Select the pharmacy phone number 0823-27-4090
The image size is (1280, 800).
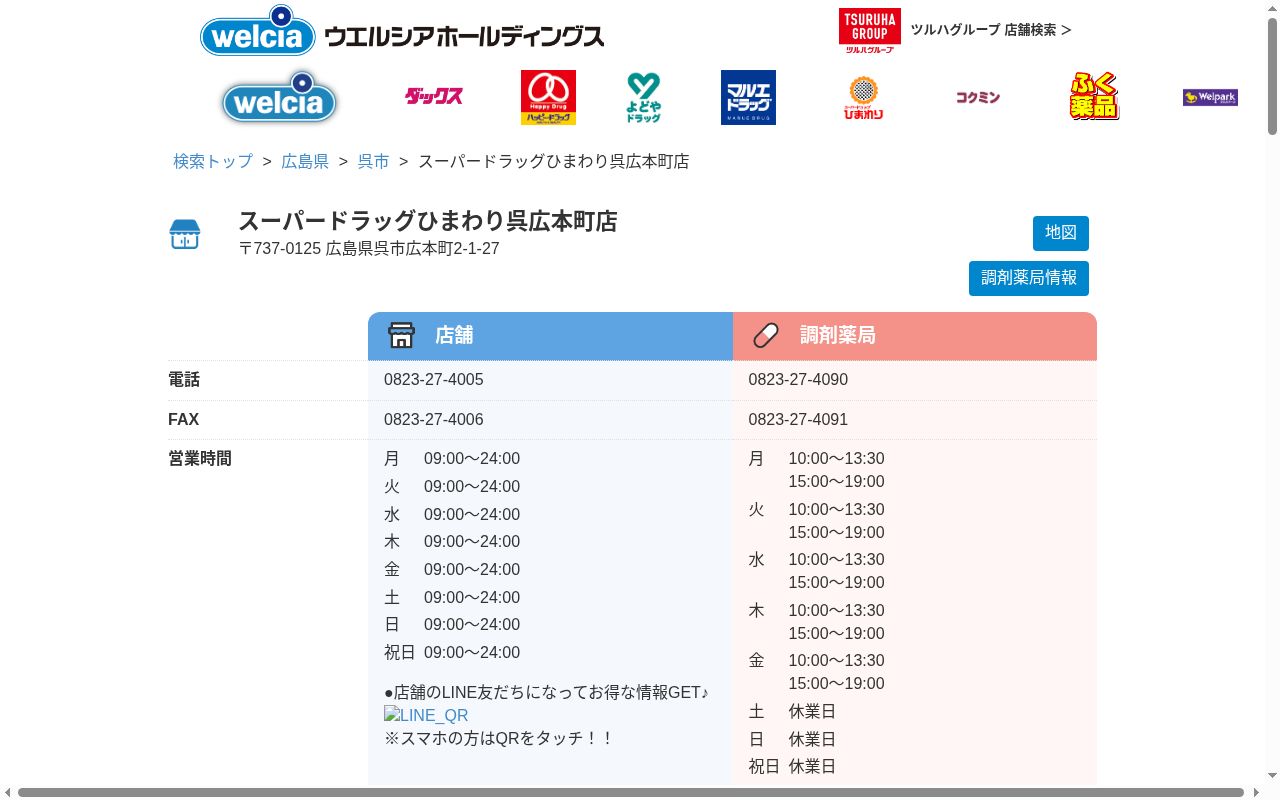click(798, 380)
